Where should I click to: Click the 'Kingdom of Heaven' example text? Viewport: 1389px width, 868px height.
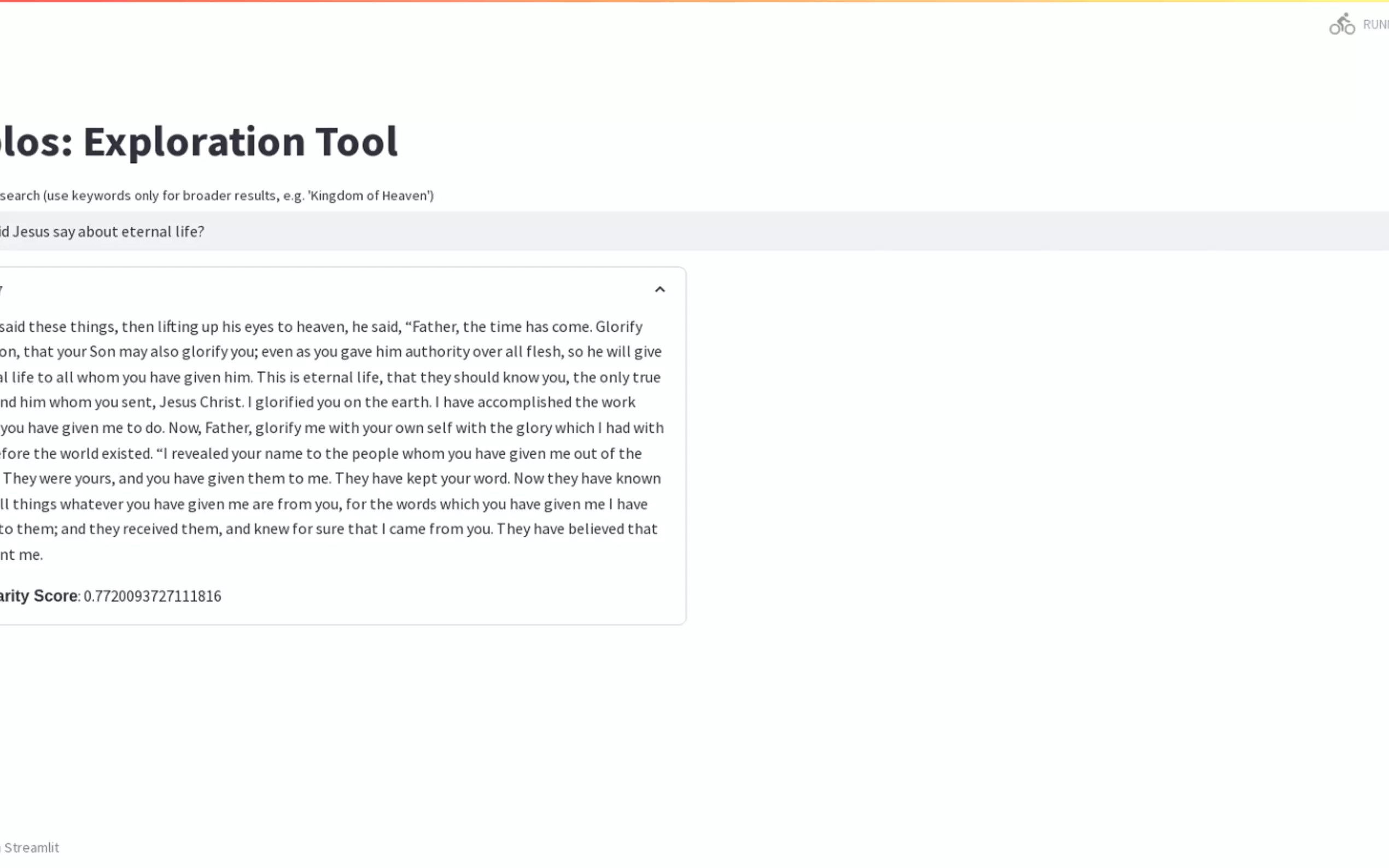[370, 196]
